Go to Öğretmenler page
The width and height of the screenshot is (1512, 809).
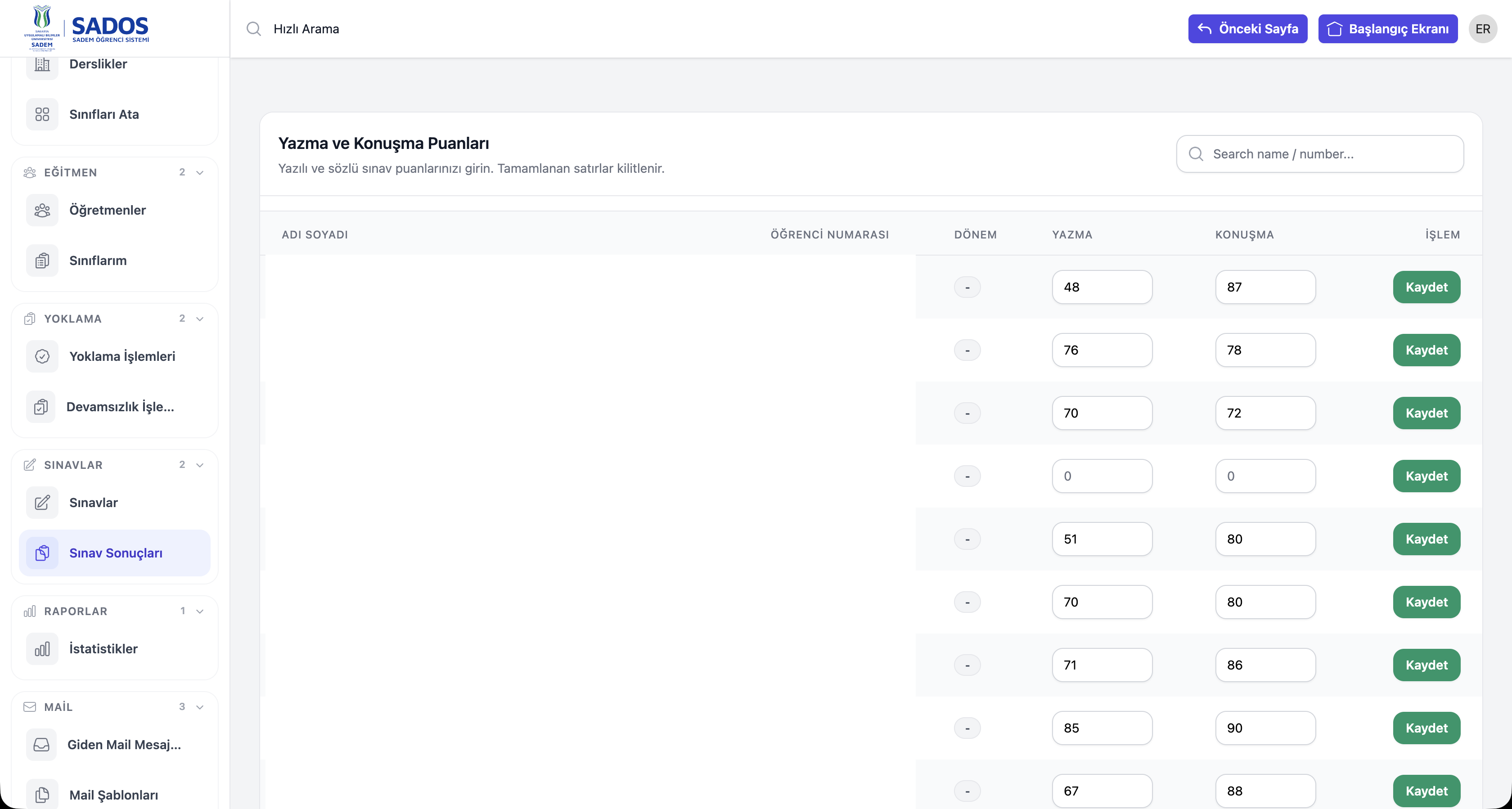click(x=114, y=210)
